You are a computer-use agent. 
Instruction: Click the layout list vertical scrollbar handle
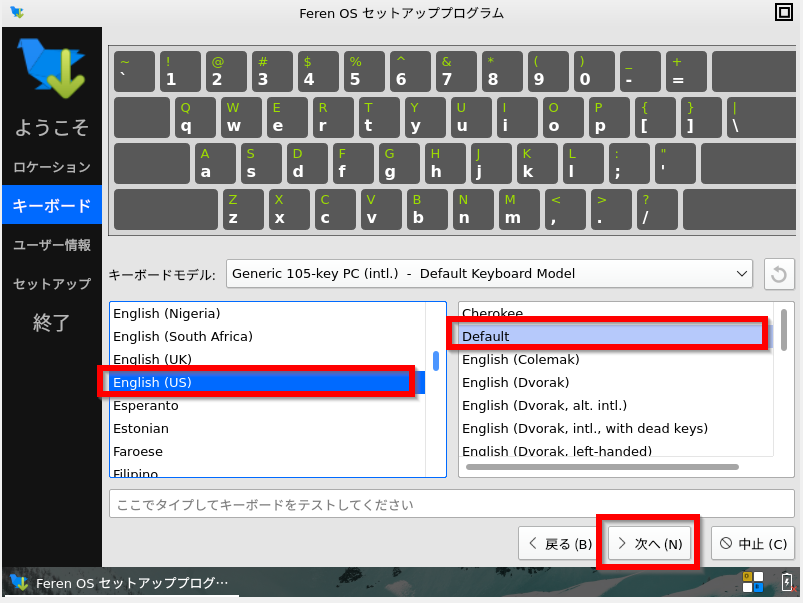(x=436, y=361)
